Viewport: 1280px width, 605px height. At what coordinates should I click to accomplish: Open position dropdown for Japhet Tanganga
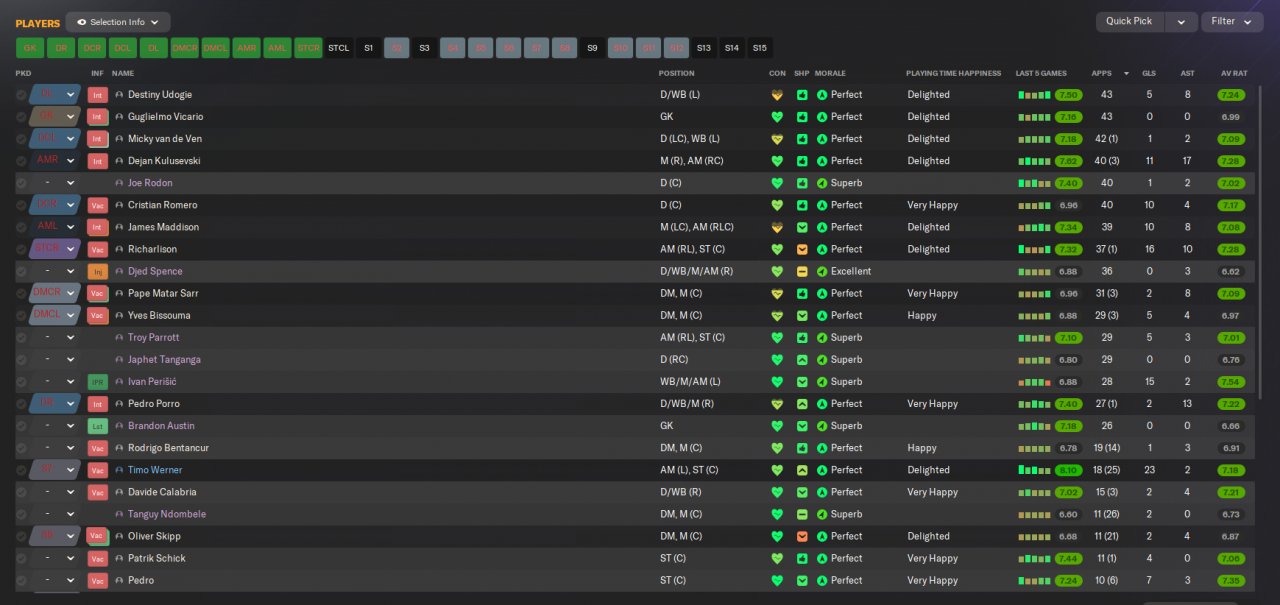coord(54,360)
